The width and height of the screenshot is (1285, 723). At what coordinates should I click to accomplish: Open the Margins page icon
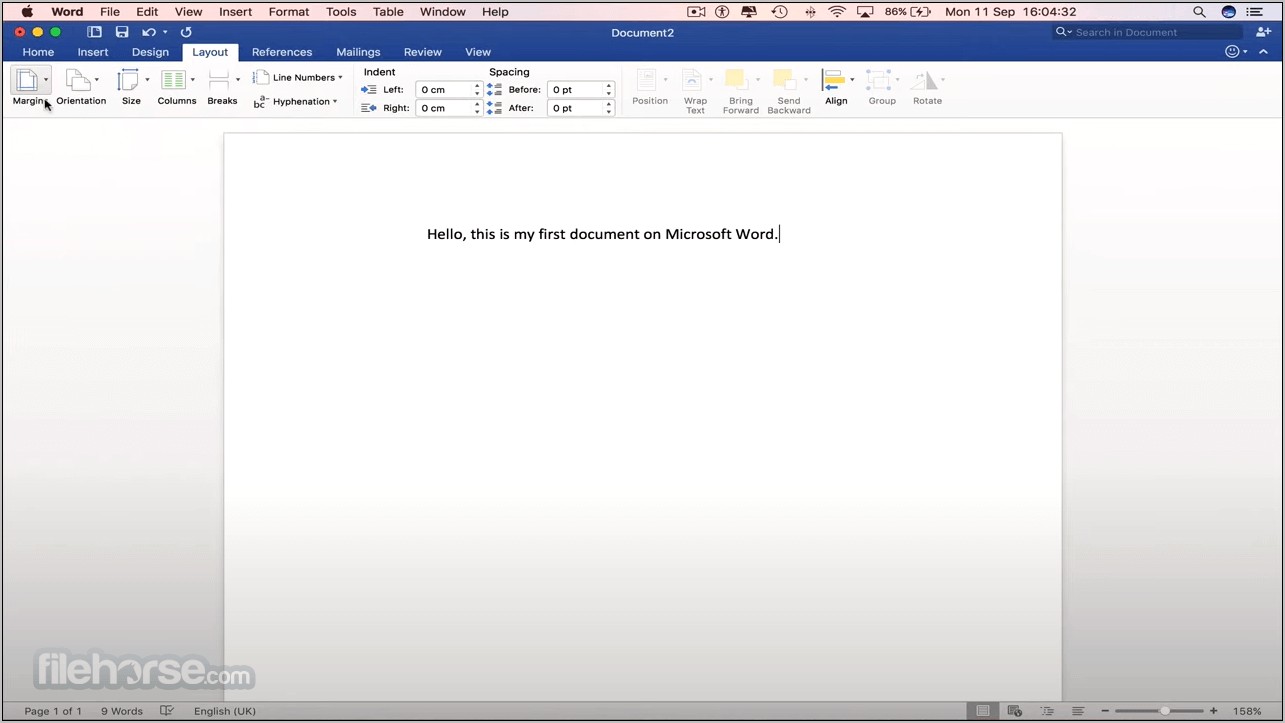[x=27, y=80]
